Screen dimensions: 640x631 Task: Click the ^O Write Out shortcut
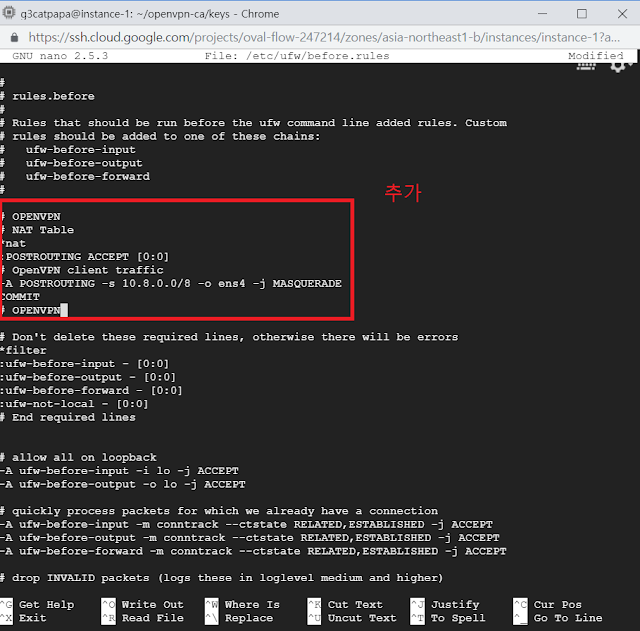point(143,604)
